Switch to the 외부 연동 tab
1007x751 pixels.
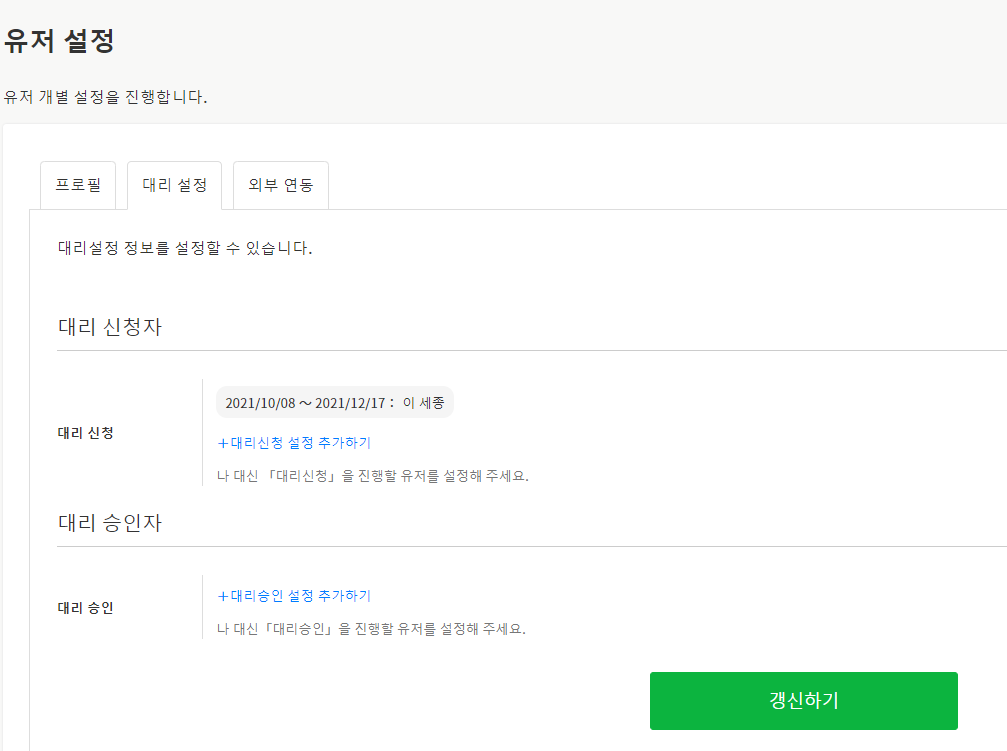point(281,185)
